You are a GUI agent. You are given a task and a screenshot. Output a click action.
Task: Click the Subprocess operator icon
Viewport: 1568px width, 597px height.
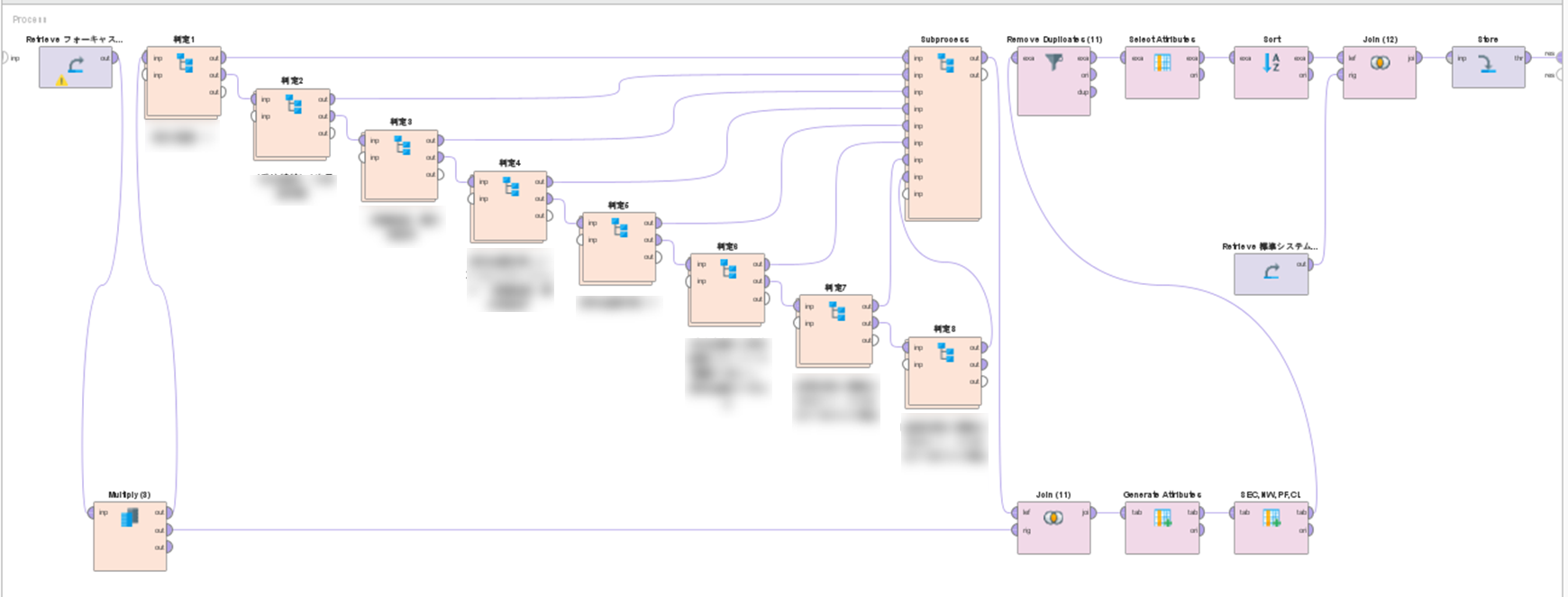click(945, 63)
